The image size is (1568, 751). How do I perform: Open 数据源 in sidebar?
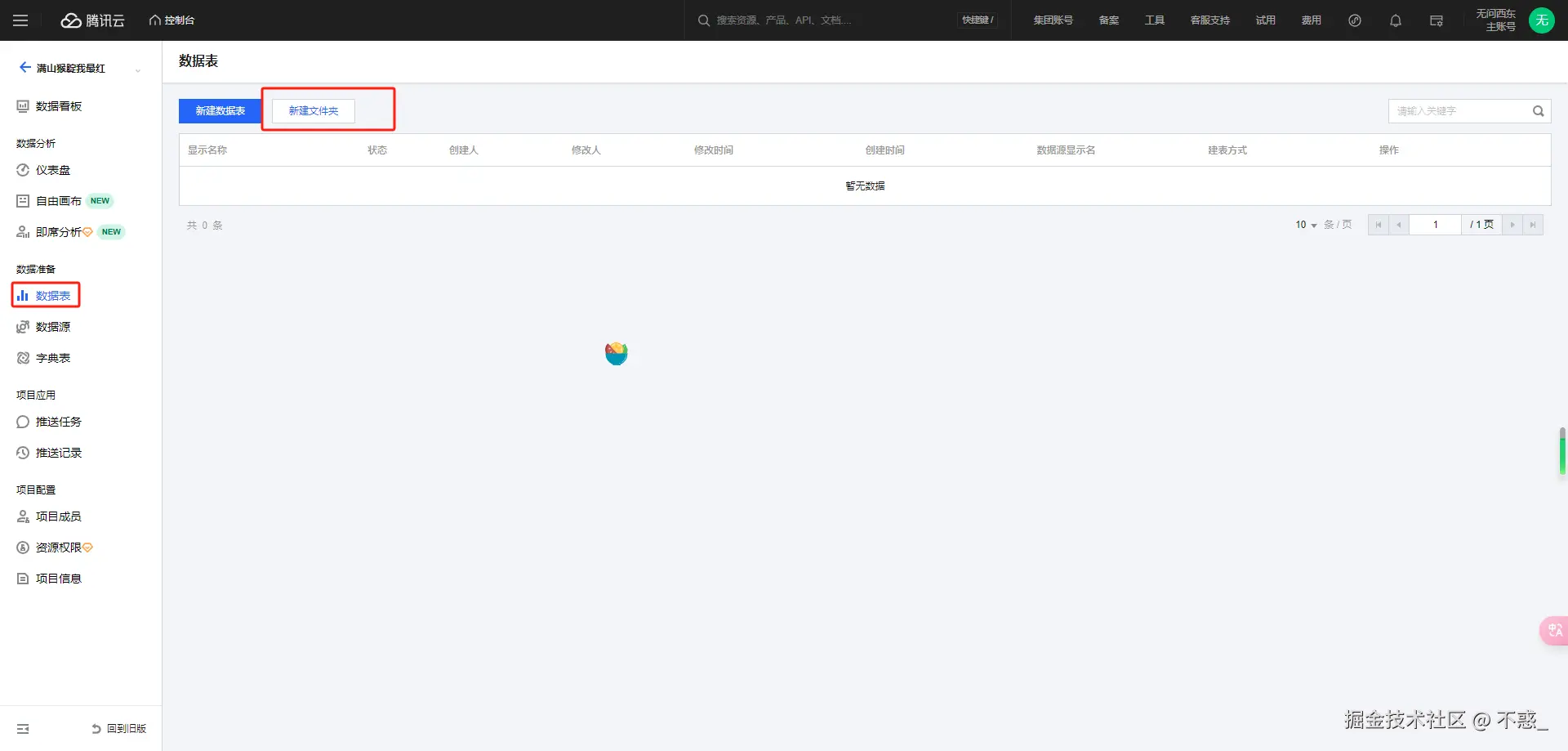click(x=43, y=327)
